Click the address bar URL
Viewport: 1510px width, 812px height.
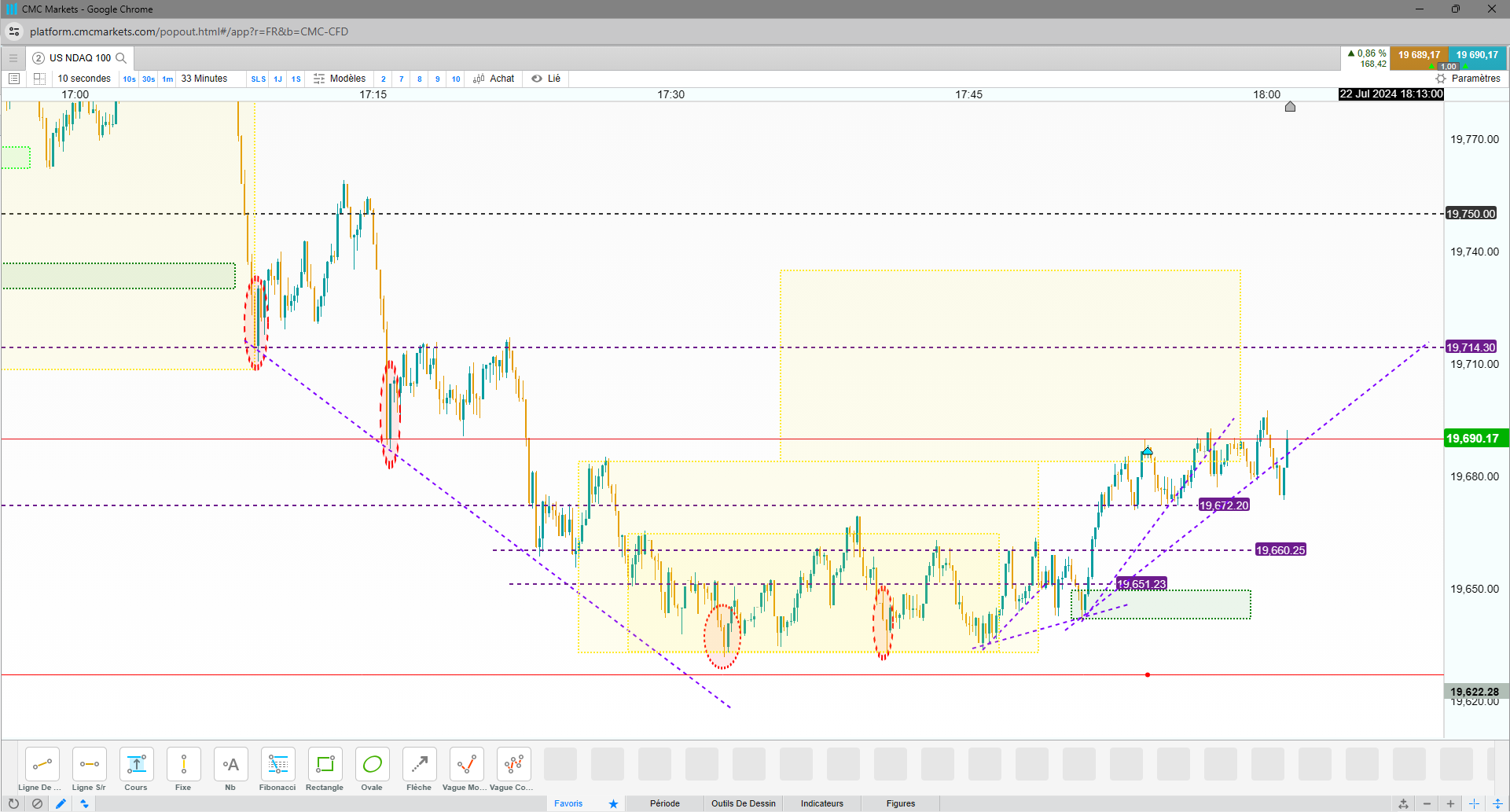(x=189, y=31)
